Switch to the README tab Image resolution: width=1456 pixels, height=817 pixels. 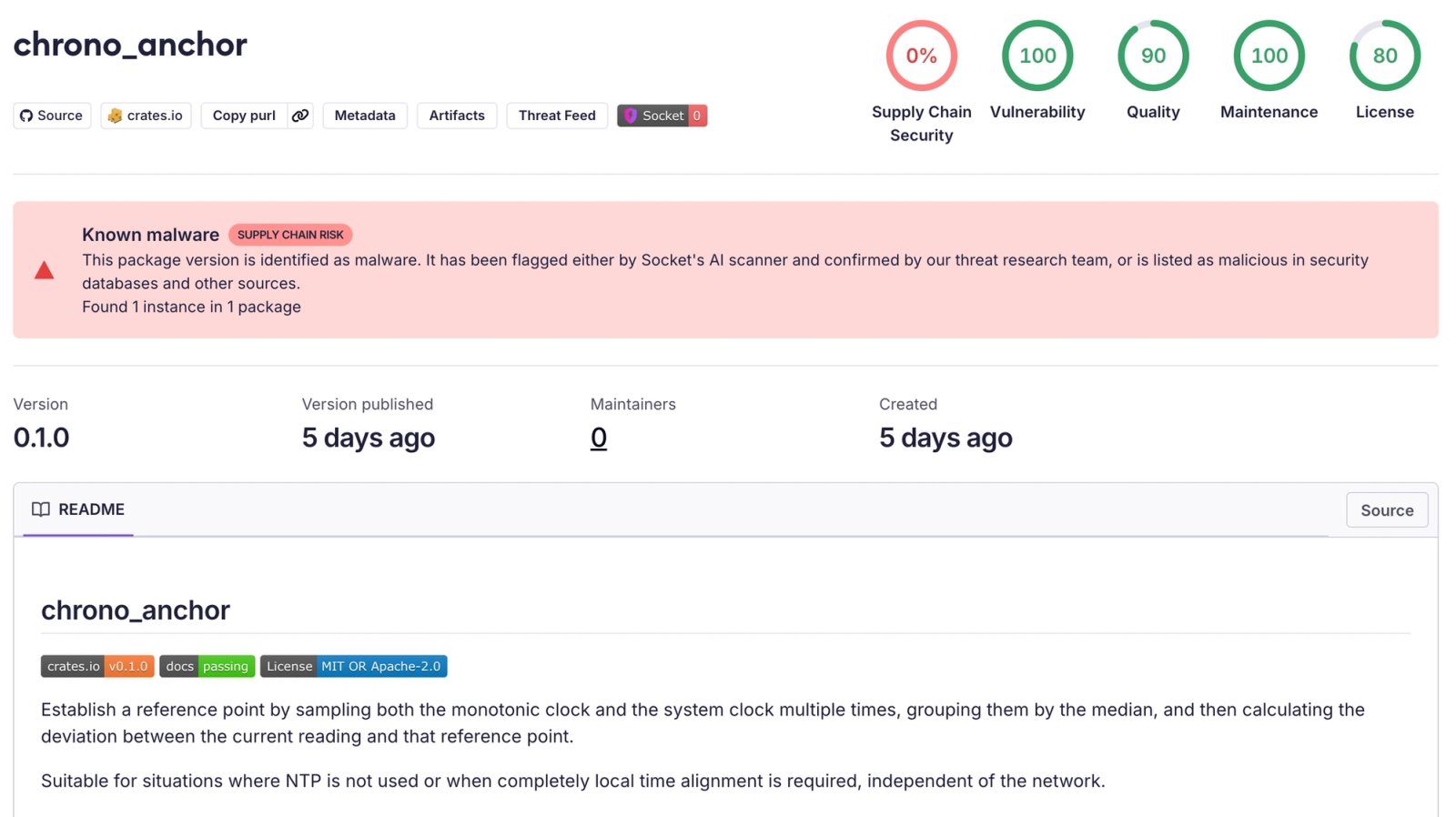[78, 509]
